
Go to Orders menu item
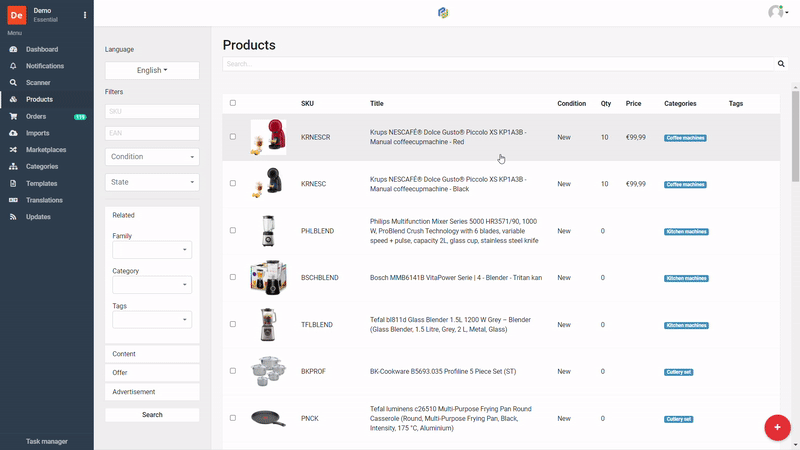pyautogui.click(x=36, y=116)
